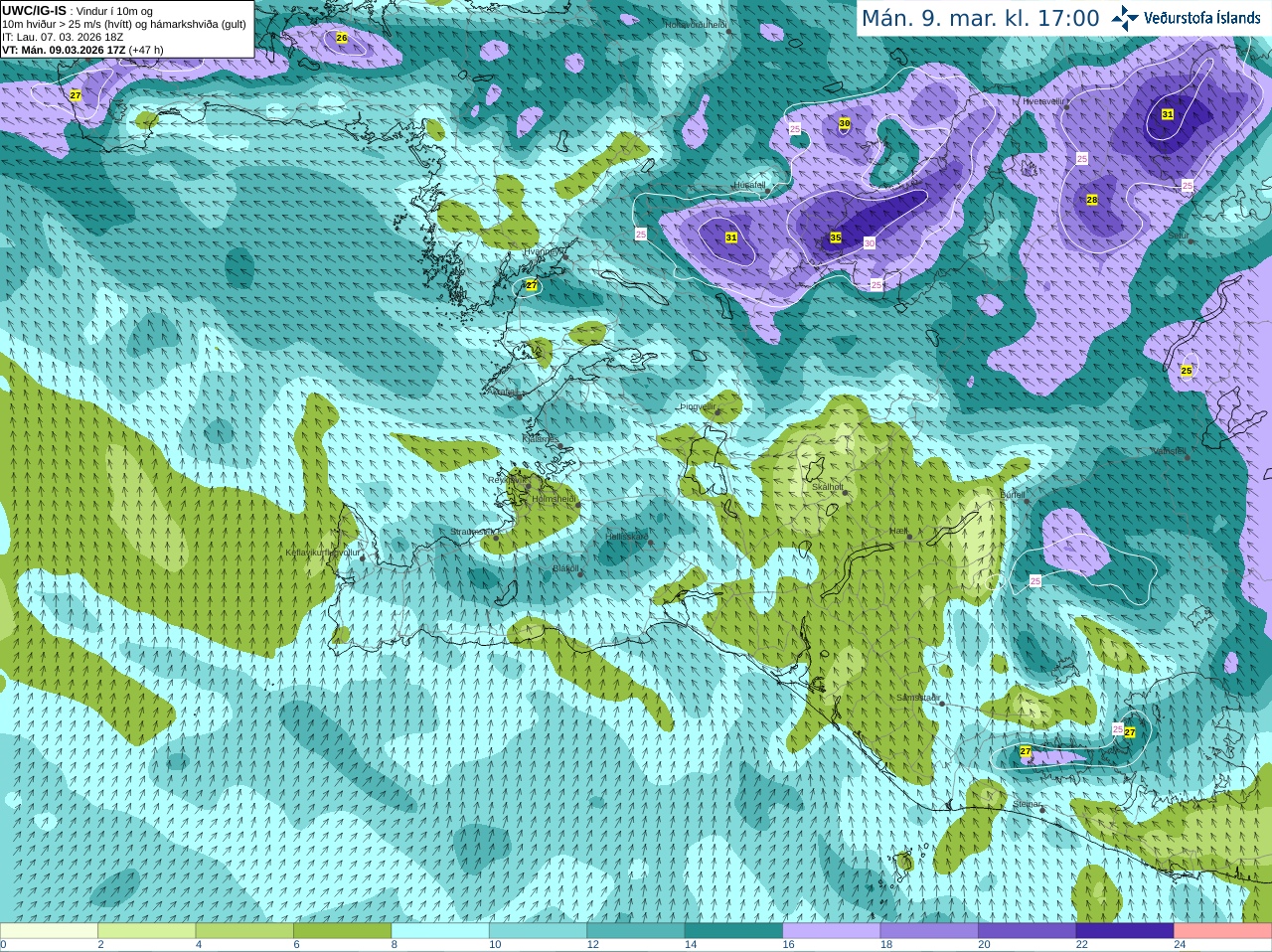Click the Steinar station label

click(1027, 804)
